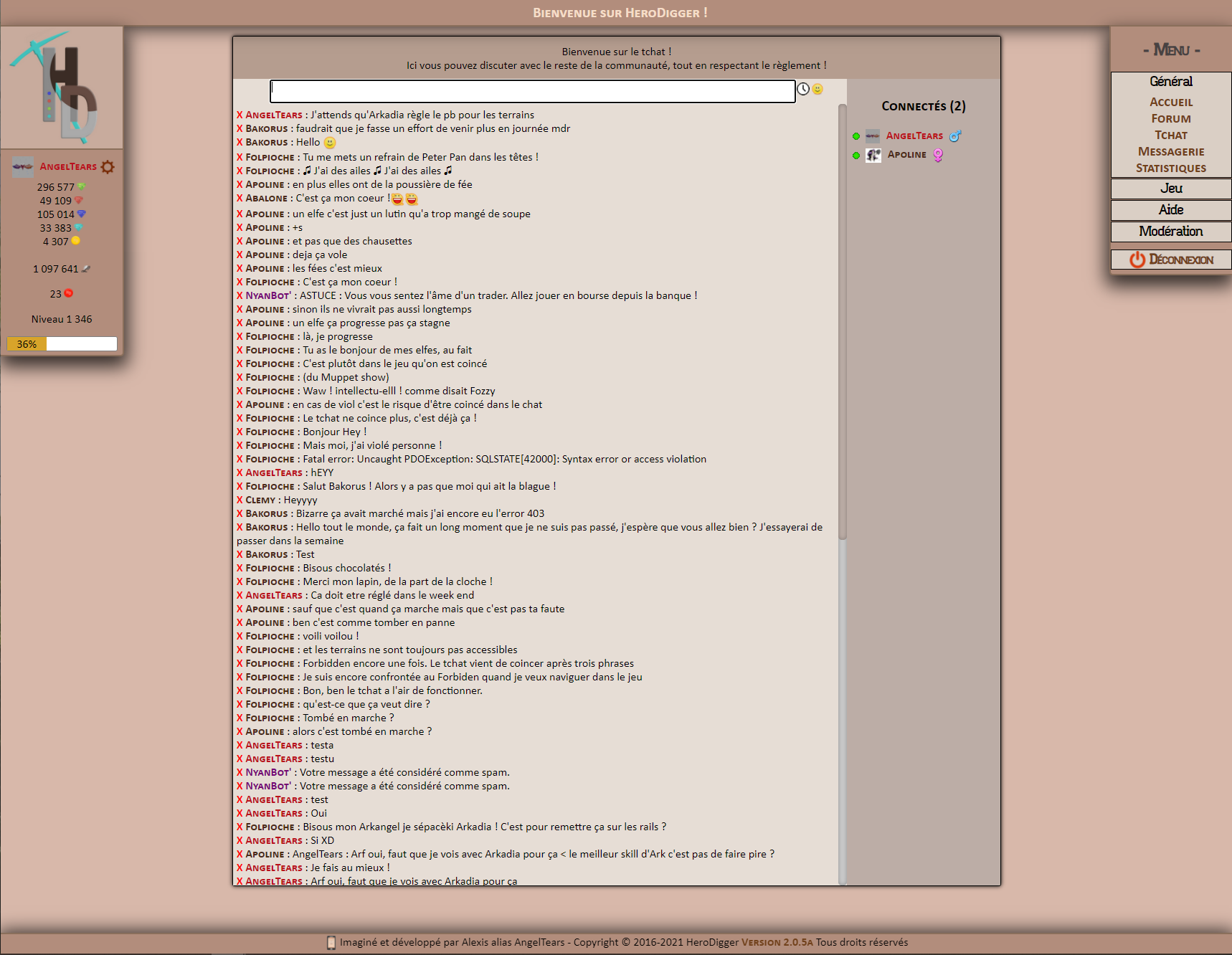Screen dimensions: 1232x955
Task: Click the power icon on Déconnexion
Action: pyautogui.click(x=1137, y=260)
